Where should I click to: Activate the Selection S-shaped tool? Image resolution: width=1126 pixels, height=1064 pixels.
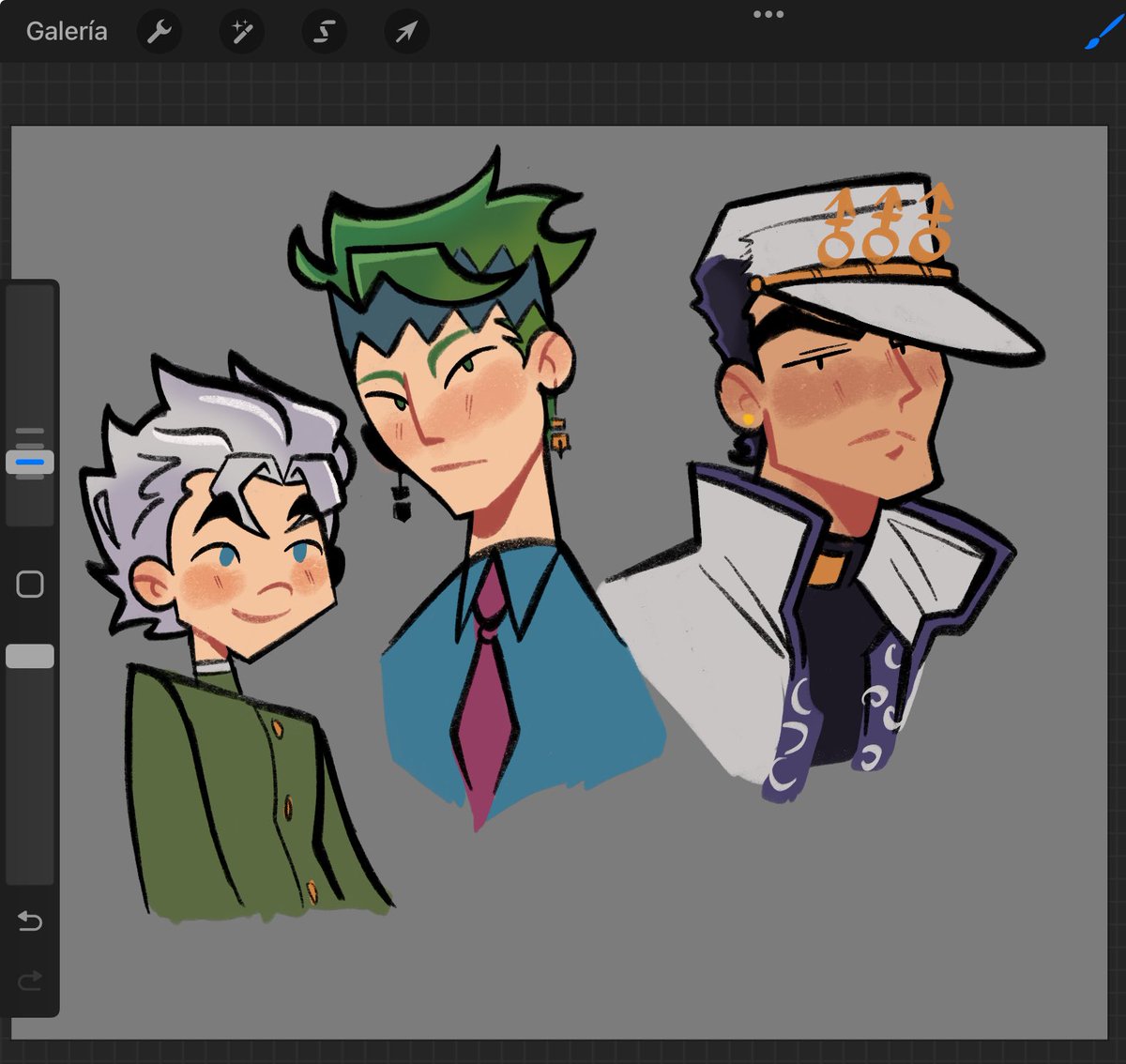pos(324,32)
